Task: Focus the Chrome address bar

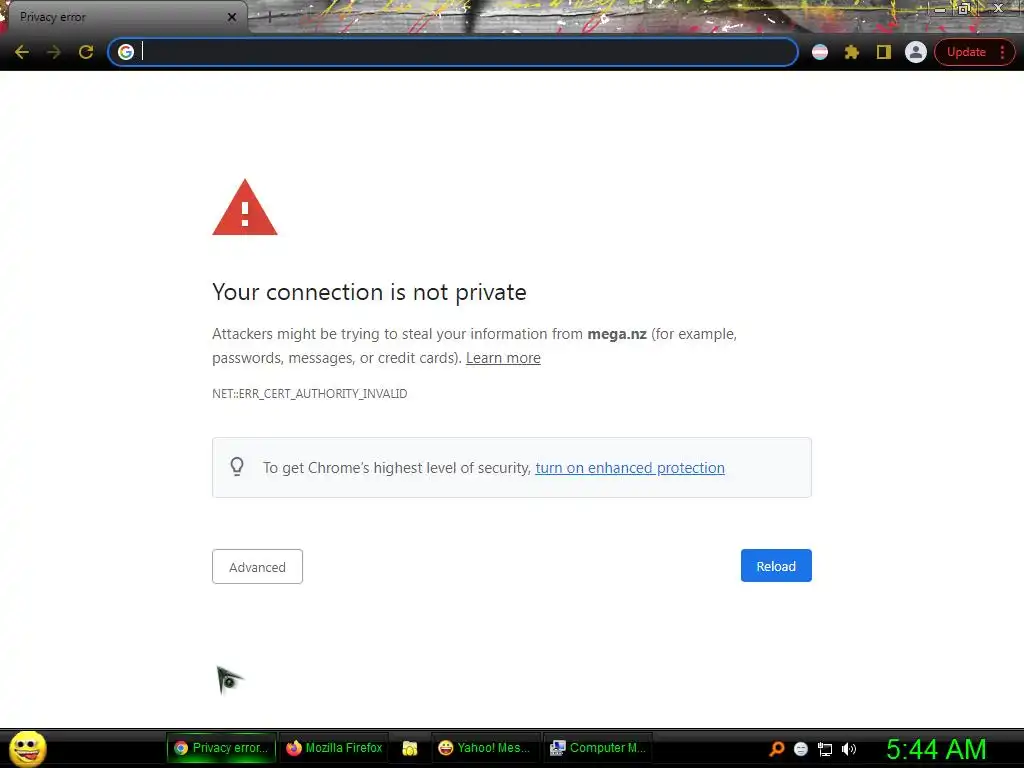Action: tap(453, 52)
